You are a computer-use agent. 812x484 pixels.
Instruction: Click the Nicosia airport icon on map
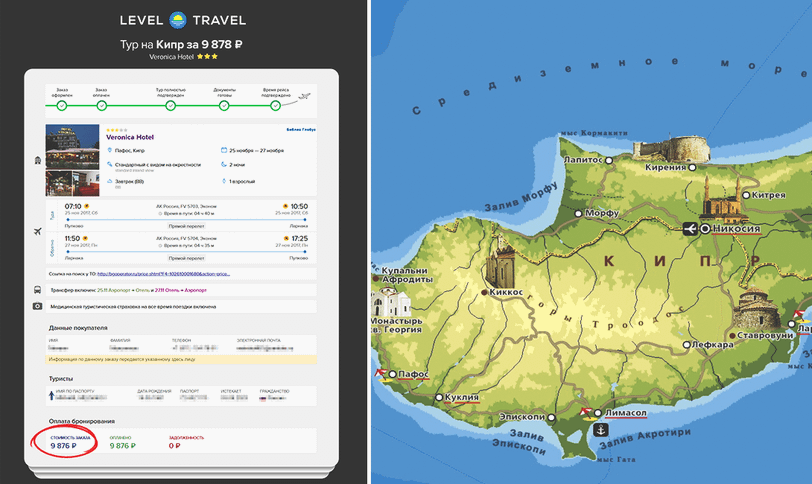tap(690, 229)
